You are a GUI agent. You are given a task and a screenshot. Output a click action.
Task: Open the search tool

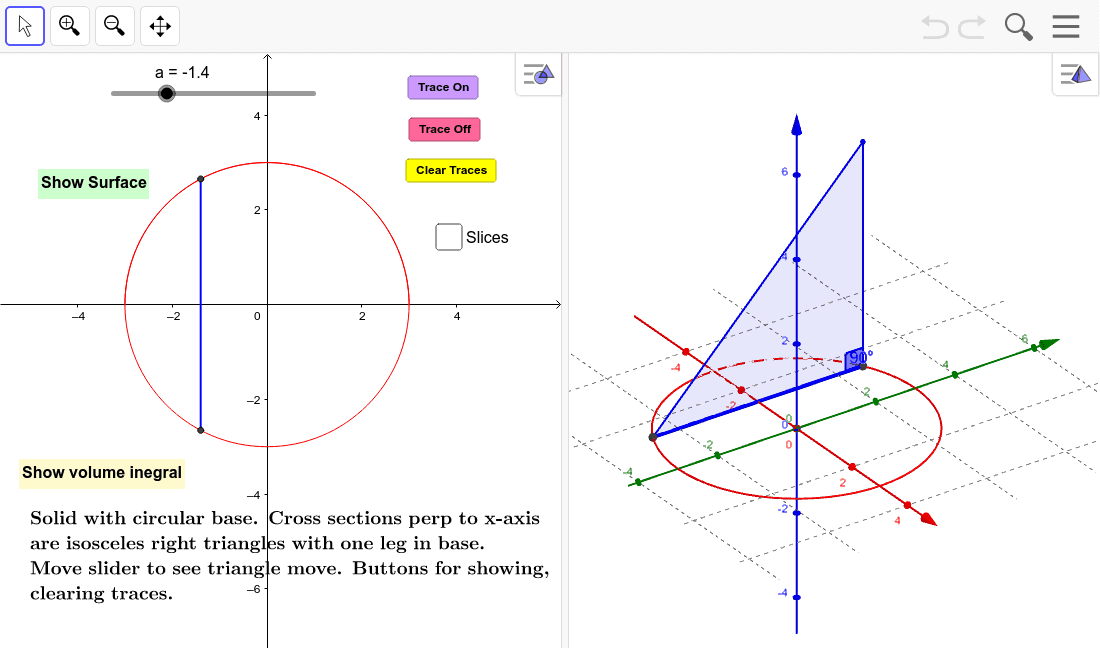coord(1018,27)
